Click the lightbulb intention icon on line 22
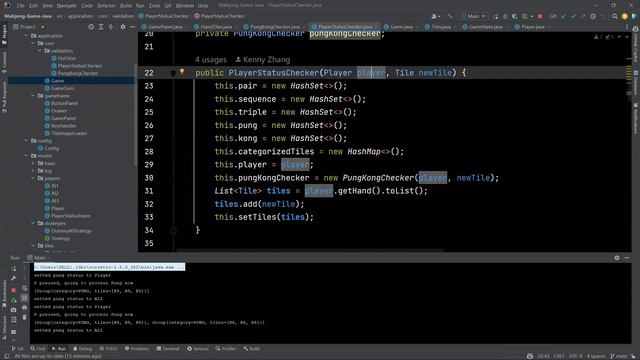 coord(182,71)
